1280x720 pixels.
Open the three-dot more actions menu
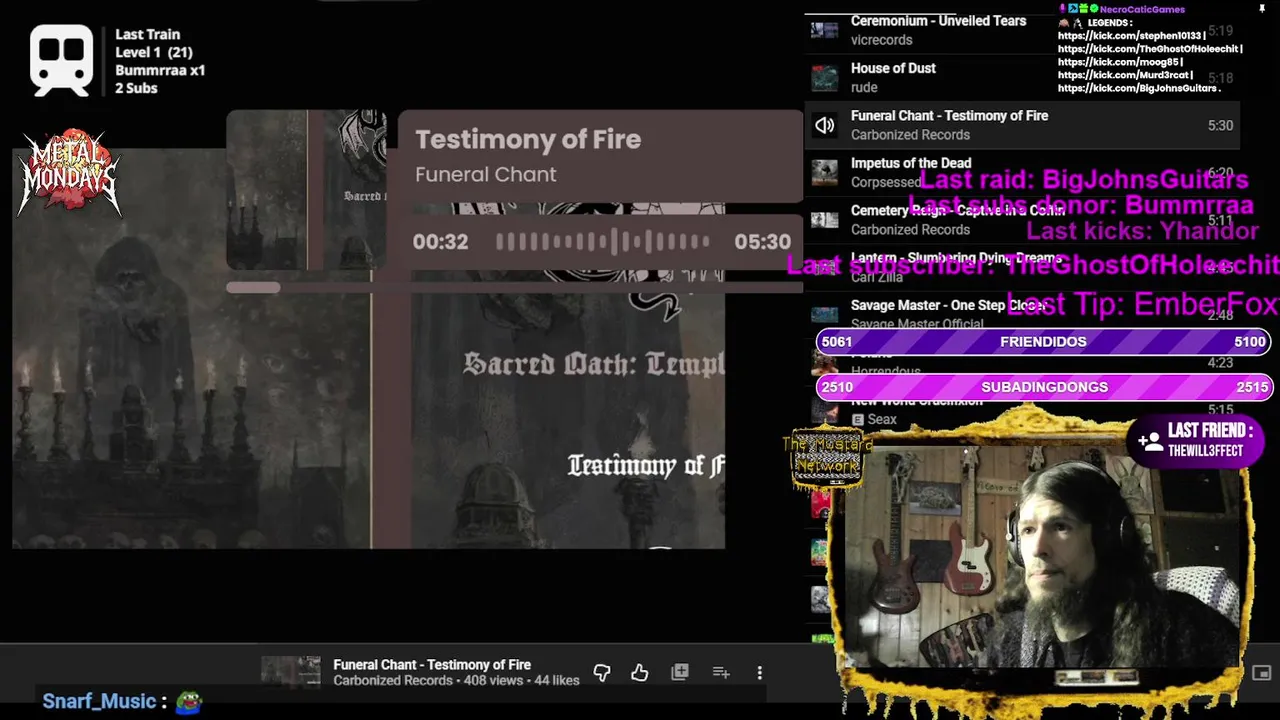[760, 673]
